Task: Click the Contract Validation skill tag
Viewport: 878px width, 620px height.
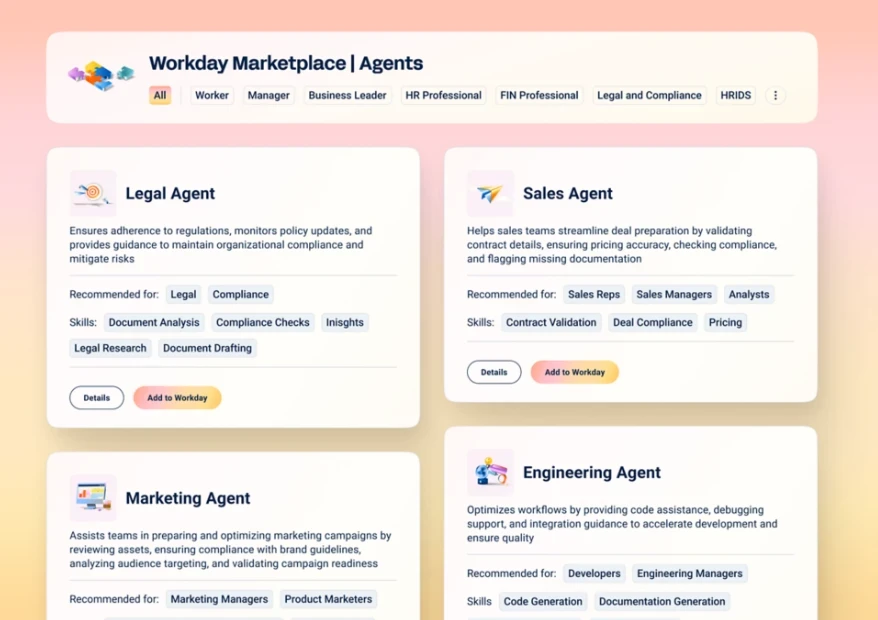Action: [551, 322]
